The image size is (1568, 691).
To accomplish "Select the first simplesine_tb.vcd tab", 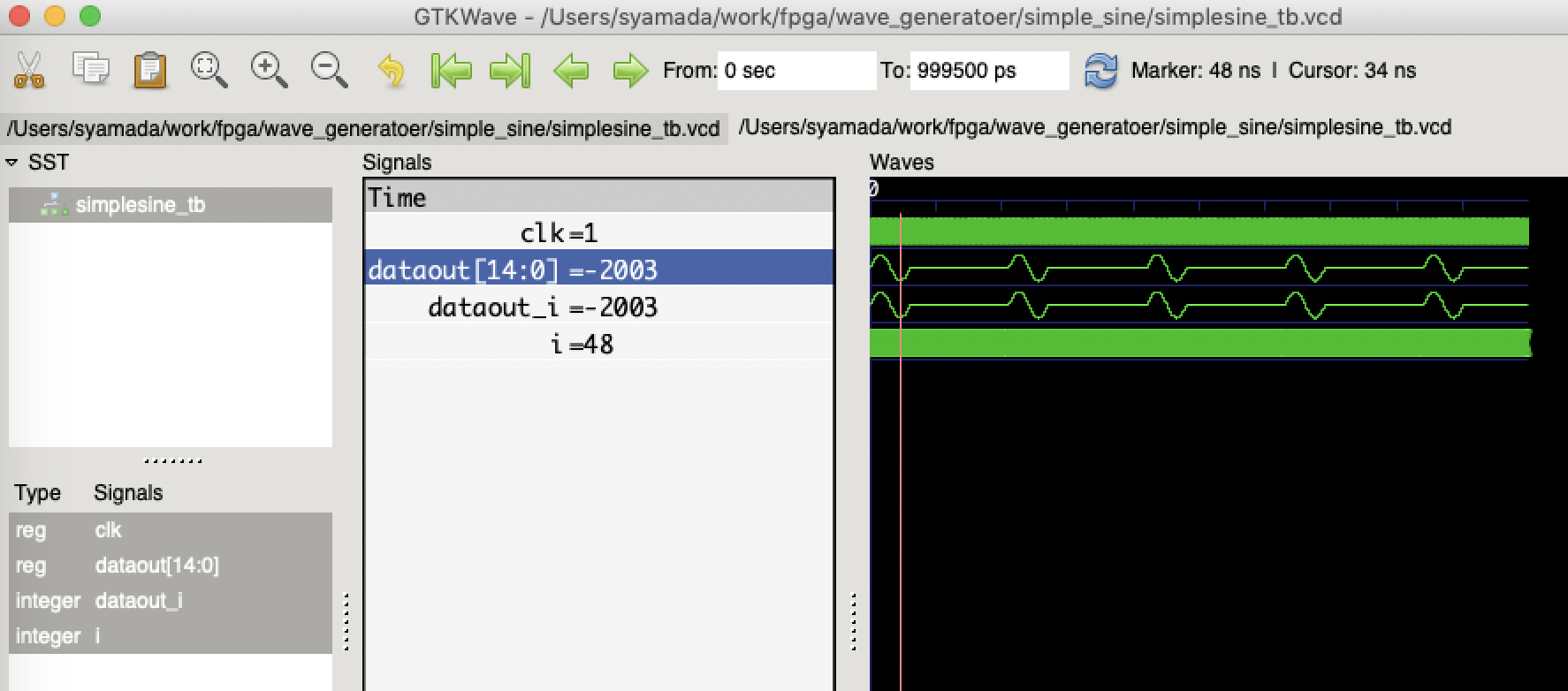I will pyautogui.click(x=363, y=129).
